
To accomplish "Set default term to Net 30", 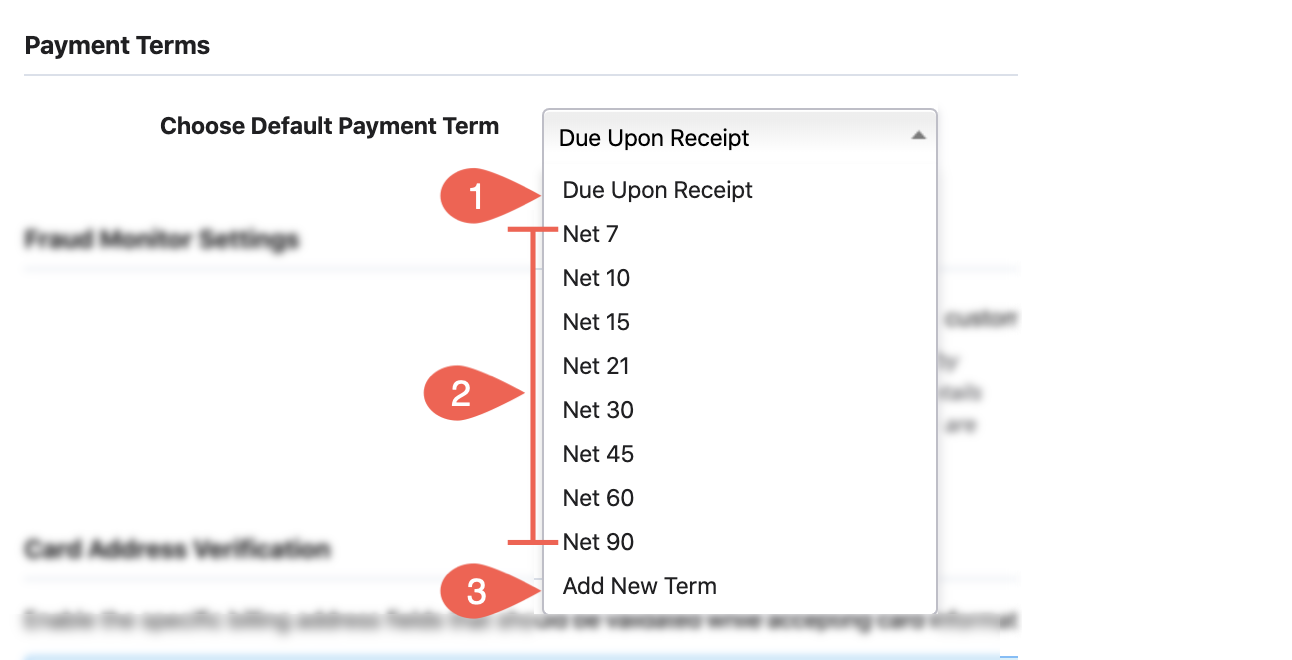I will [740, 410].
